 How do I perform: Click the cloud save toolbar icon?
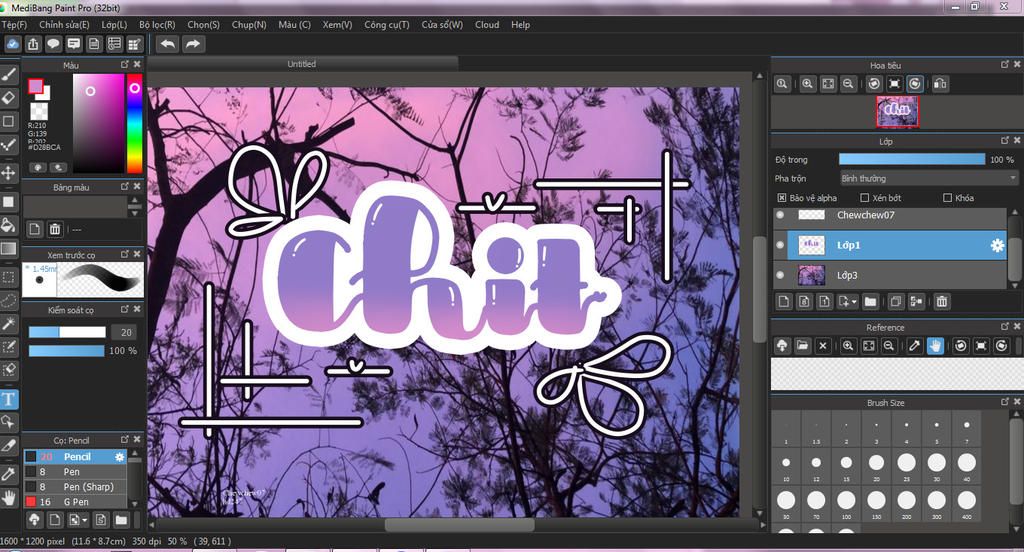click(12, 44)
